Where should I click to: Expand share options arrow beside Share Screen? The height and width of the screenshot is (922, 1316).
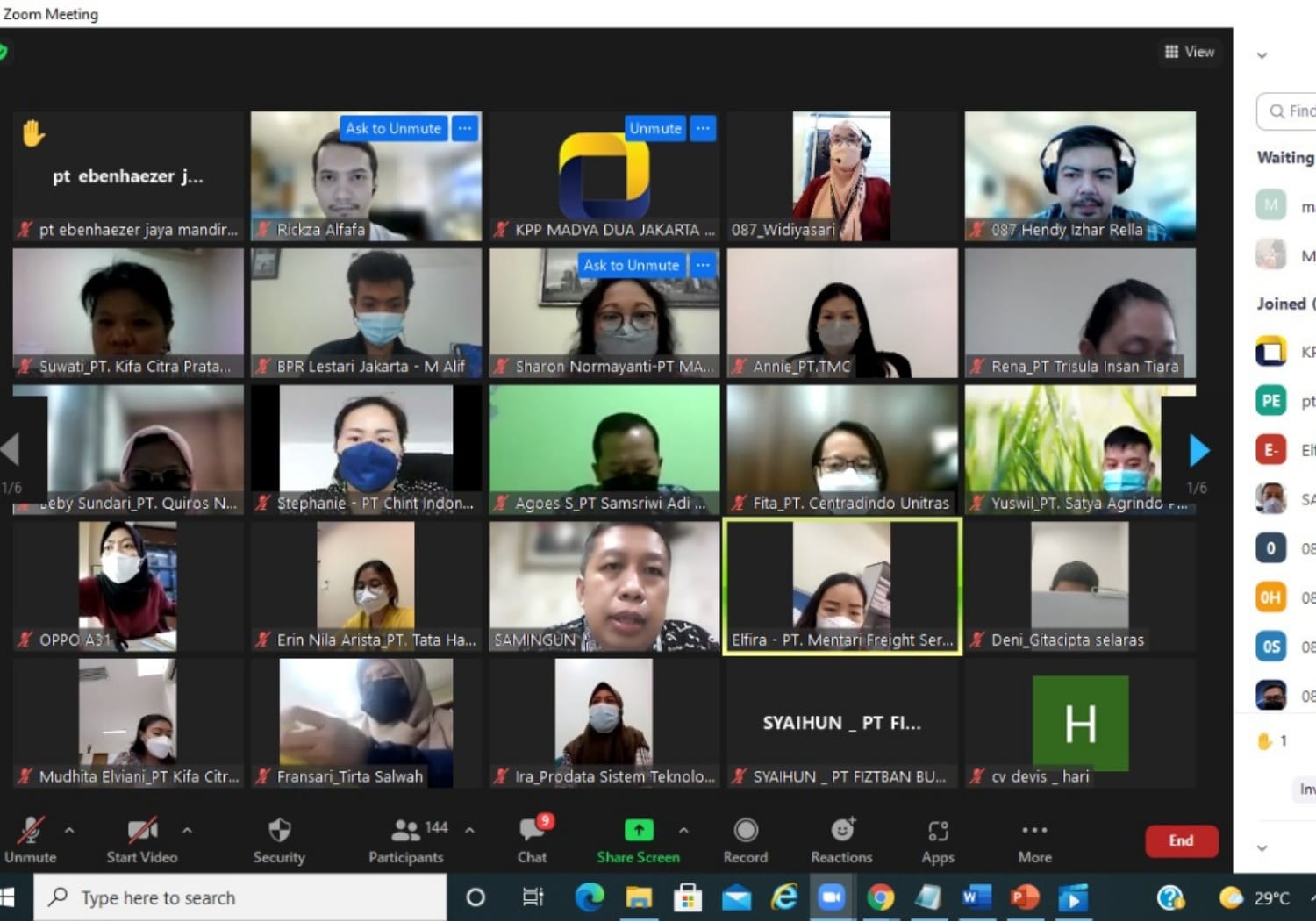coord(683,830)
